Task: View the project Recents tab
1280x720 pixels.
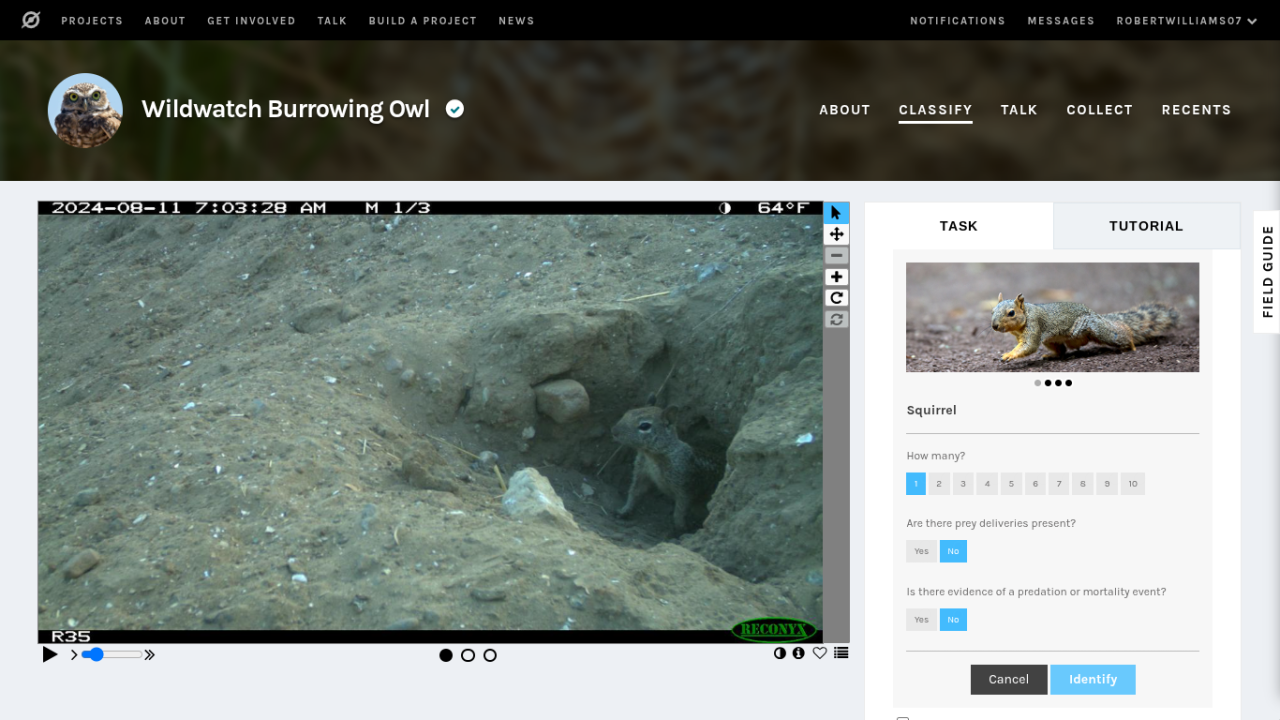Action: coord(1196,110)
